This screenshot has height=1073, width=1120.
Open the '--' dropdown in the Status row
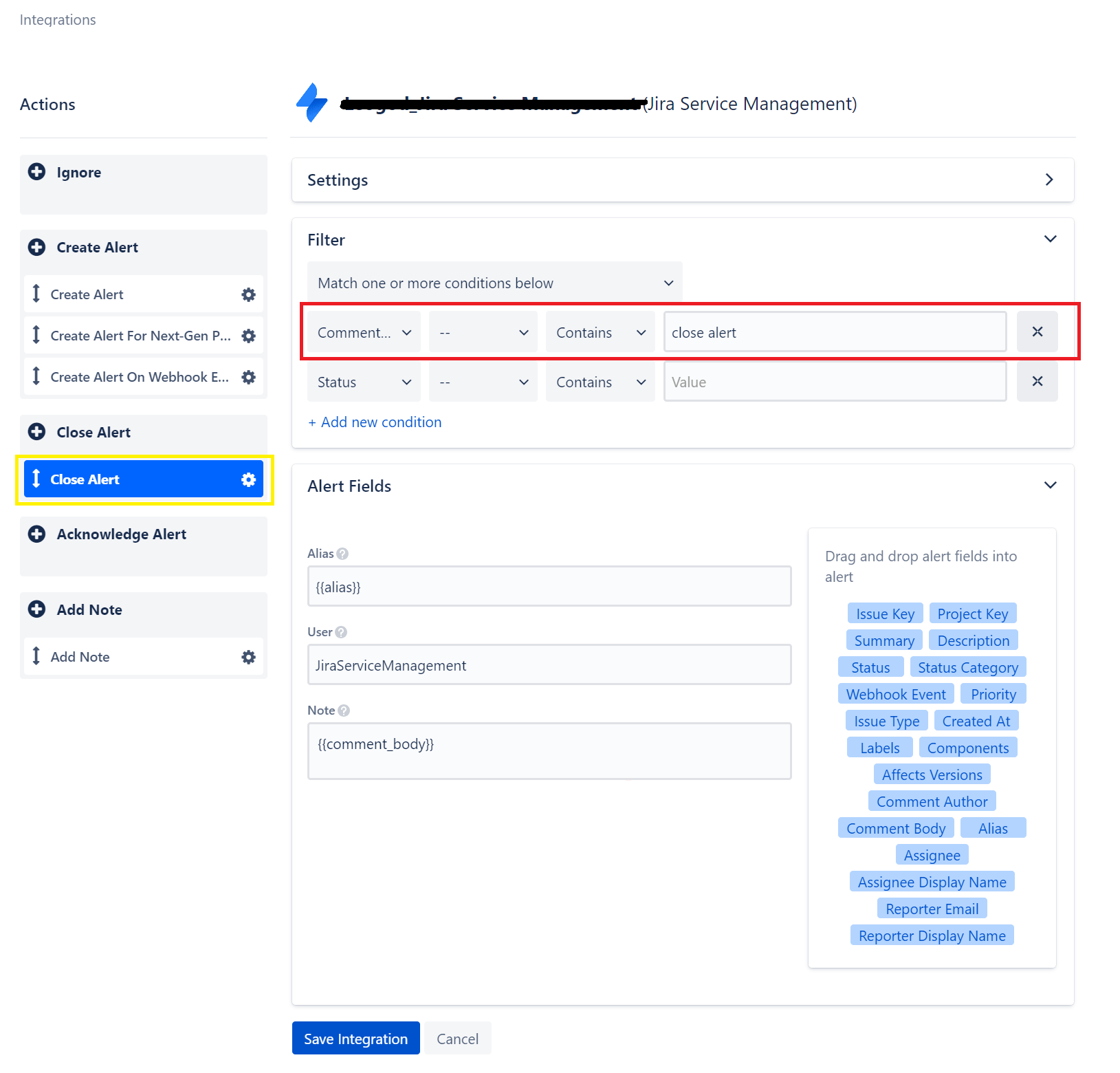click(483, 382)
